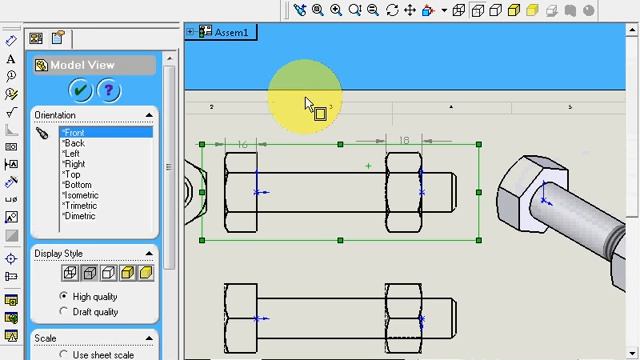
Task: Choose Use sheet scale radio option
Action: [x=63, y=354]
